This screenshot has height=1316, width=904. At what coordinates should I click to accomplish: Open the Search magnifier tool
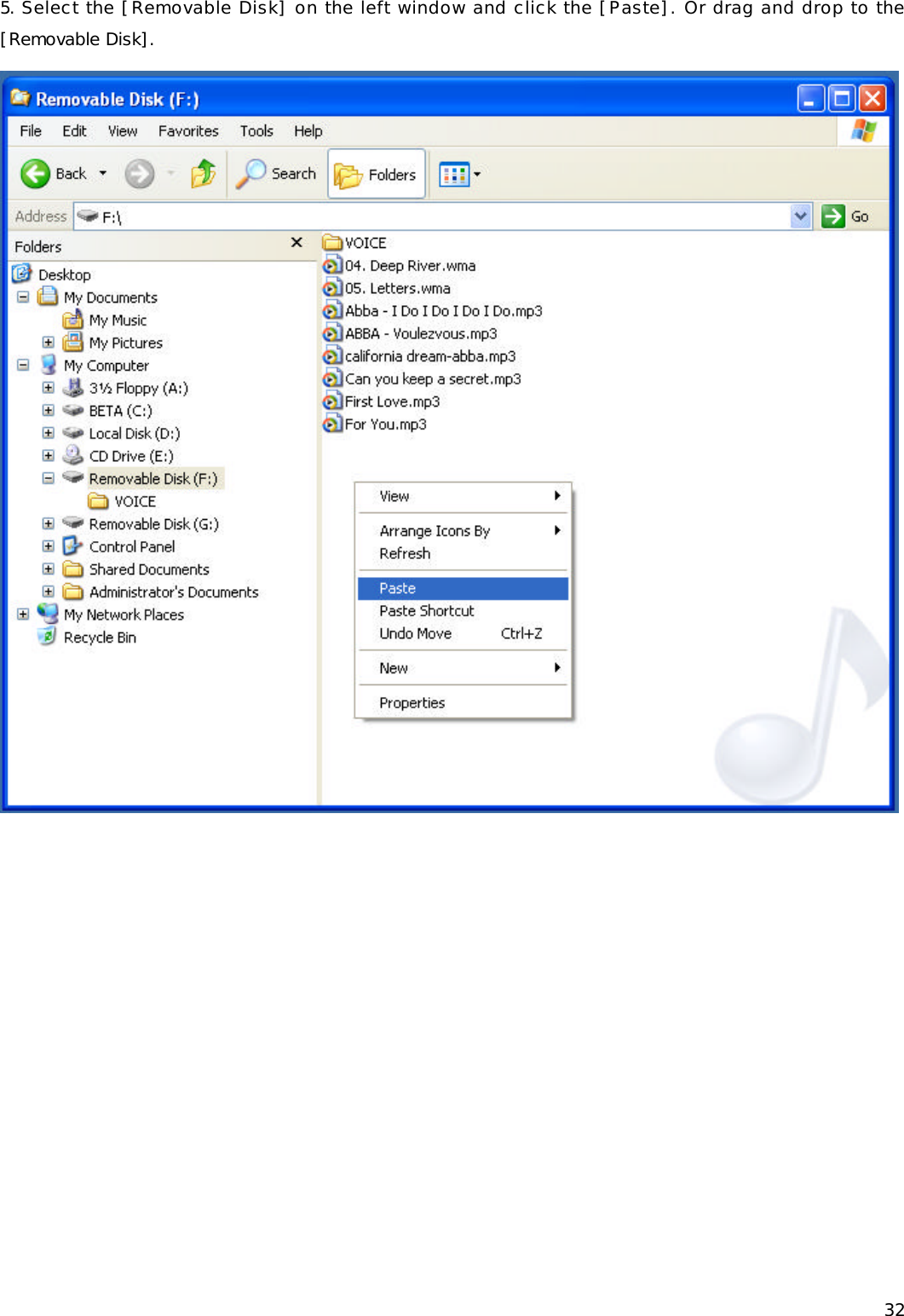(x=276, y=174)
